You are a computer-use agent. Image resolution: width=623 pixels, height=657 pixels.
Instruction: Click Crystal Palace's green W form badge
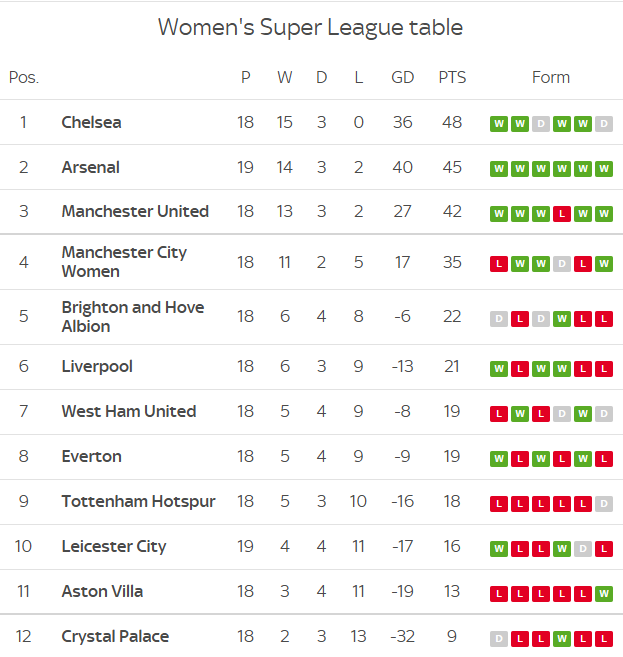point(561,639)
